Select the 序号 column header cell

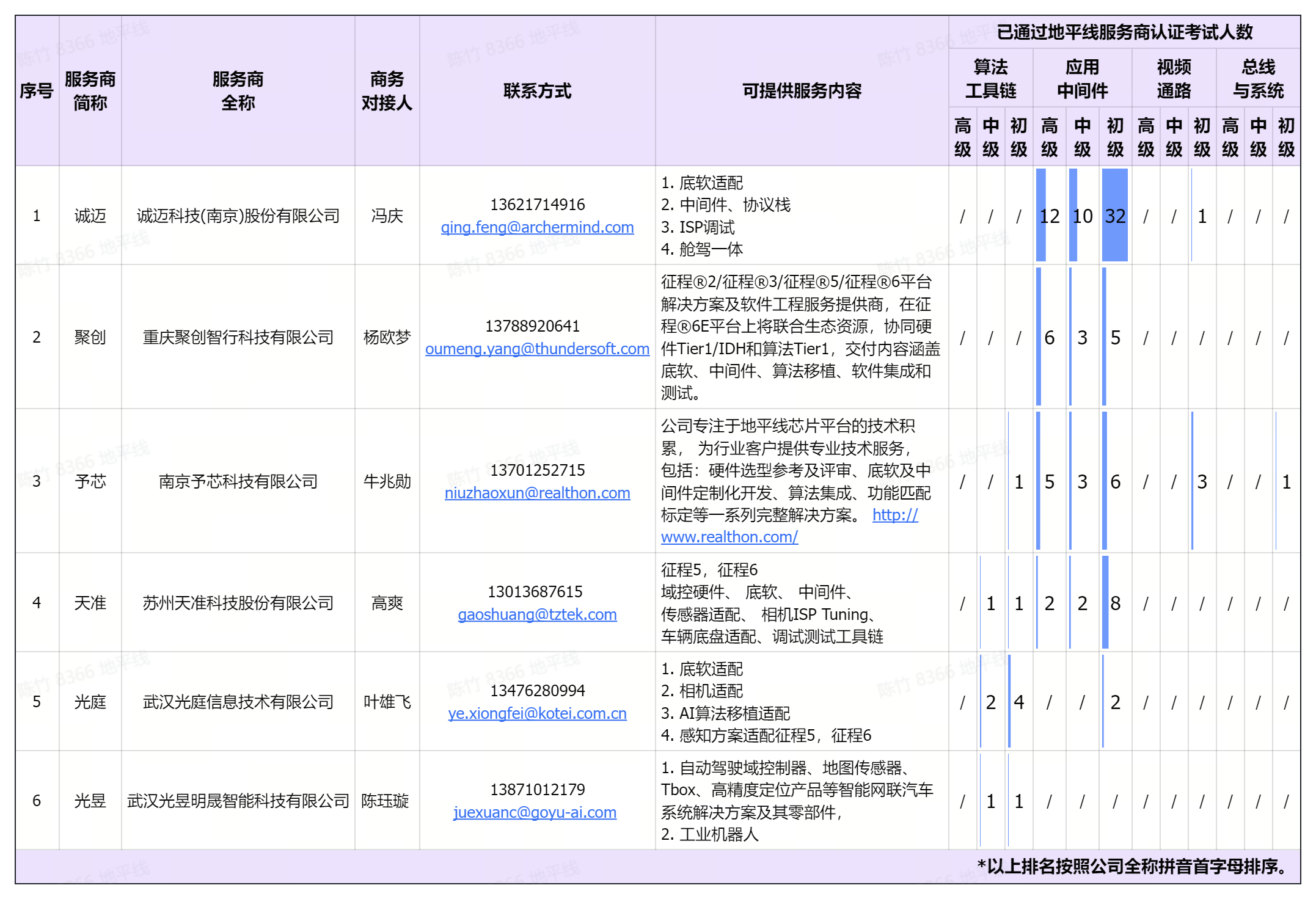point(37,91)
